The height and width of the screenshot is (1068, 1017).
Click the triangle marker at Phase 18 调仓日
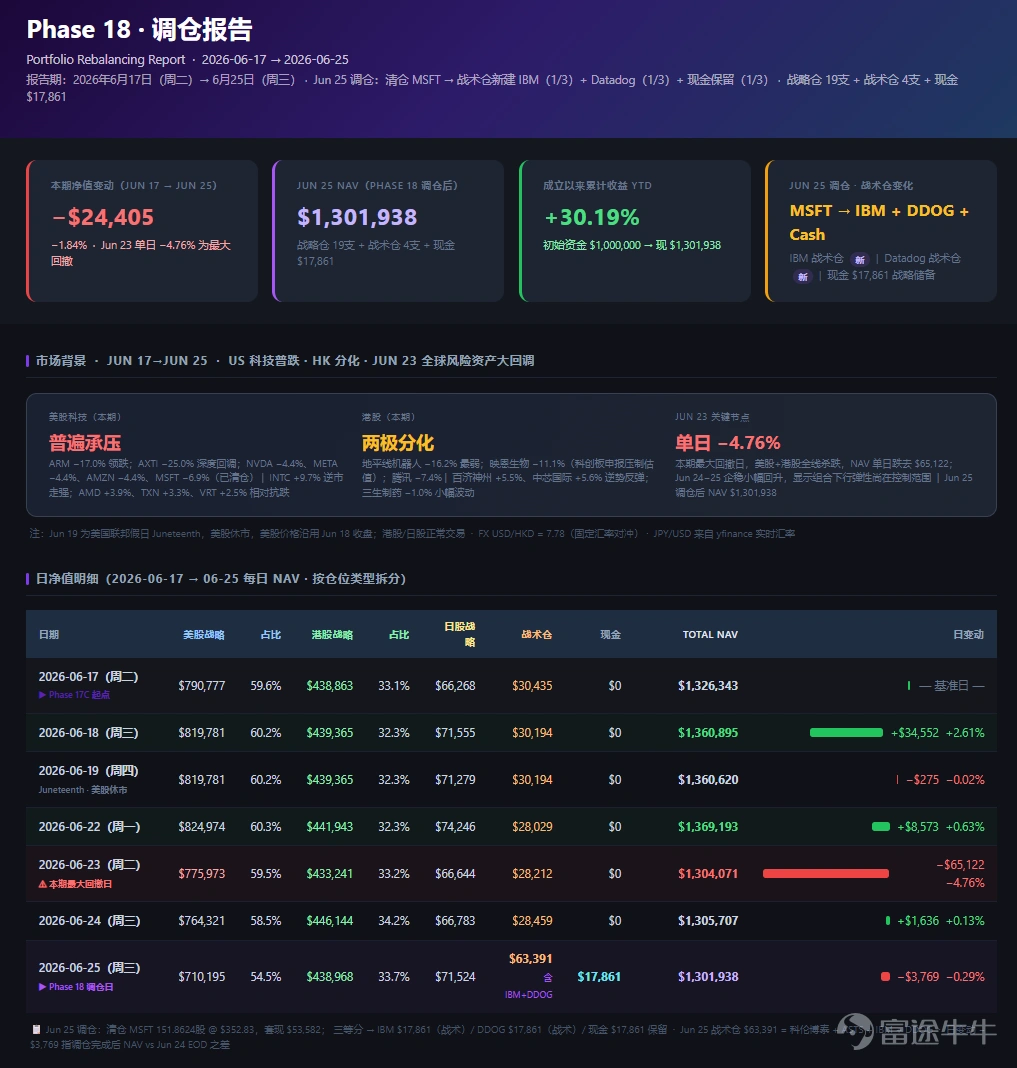(42, 987)
